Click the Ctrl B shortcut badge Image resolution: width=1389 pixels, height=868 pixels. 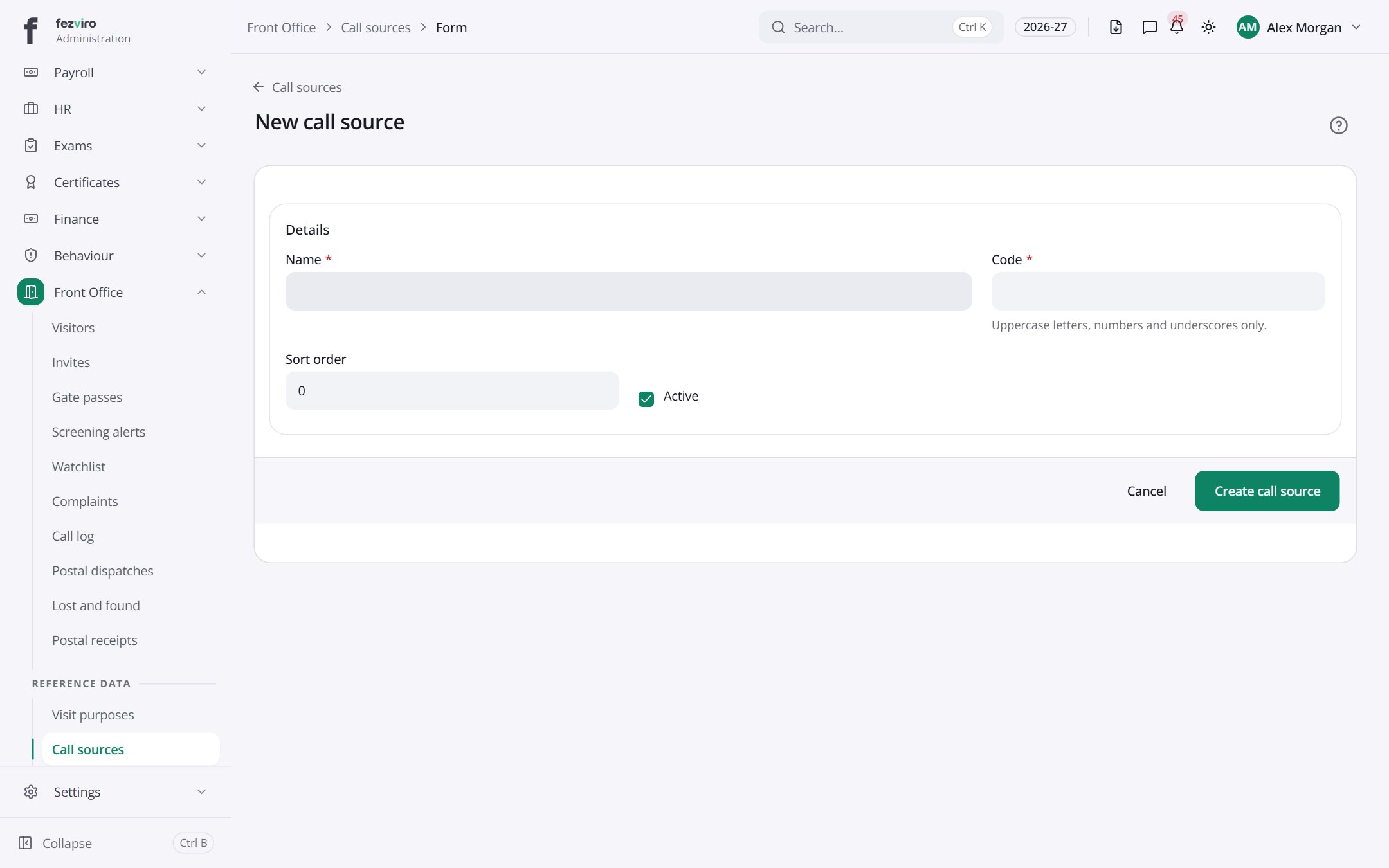[193, 843]
